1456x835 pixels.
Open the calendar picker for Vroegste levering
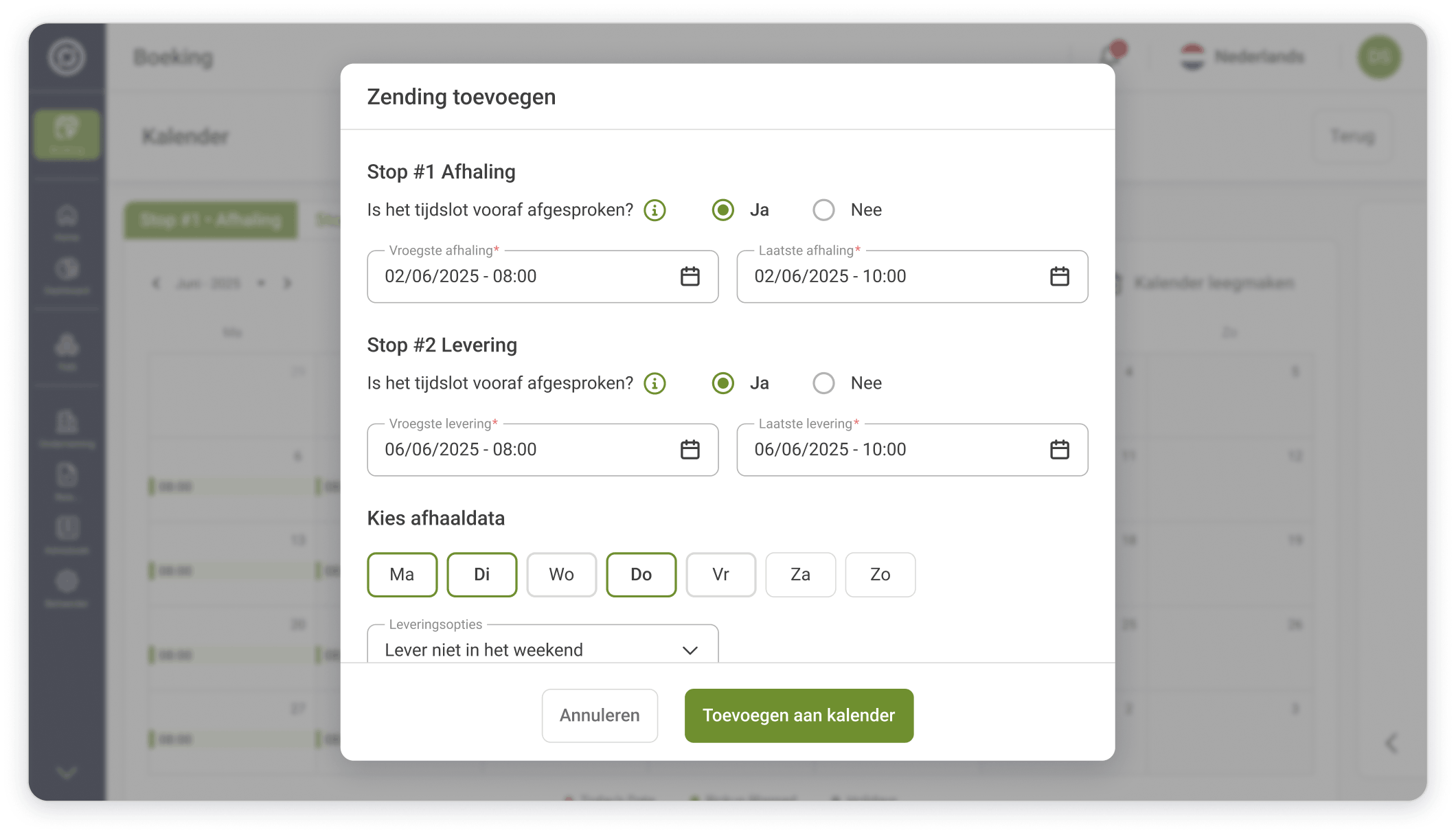coord(690,450)
